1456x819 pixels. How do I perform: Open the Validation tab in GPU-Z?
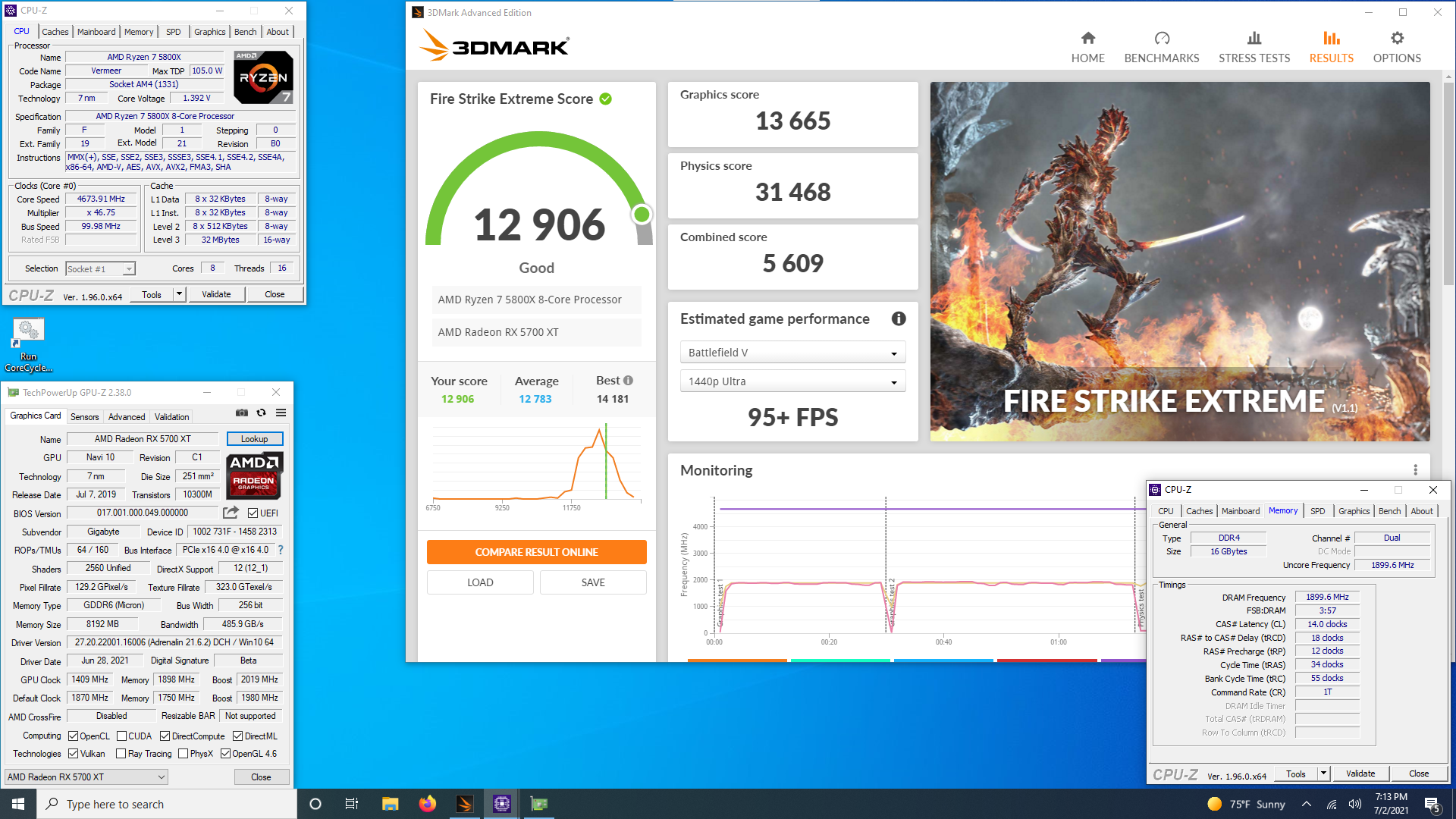coord(172,417)
